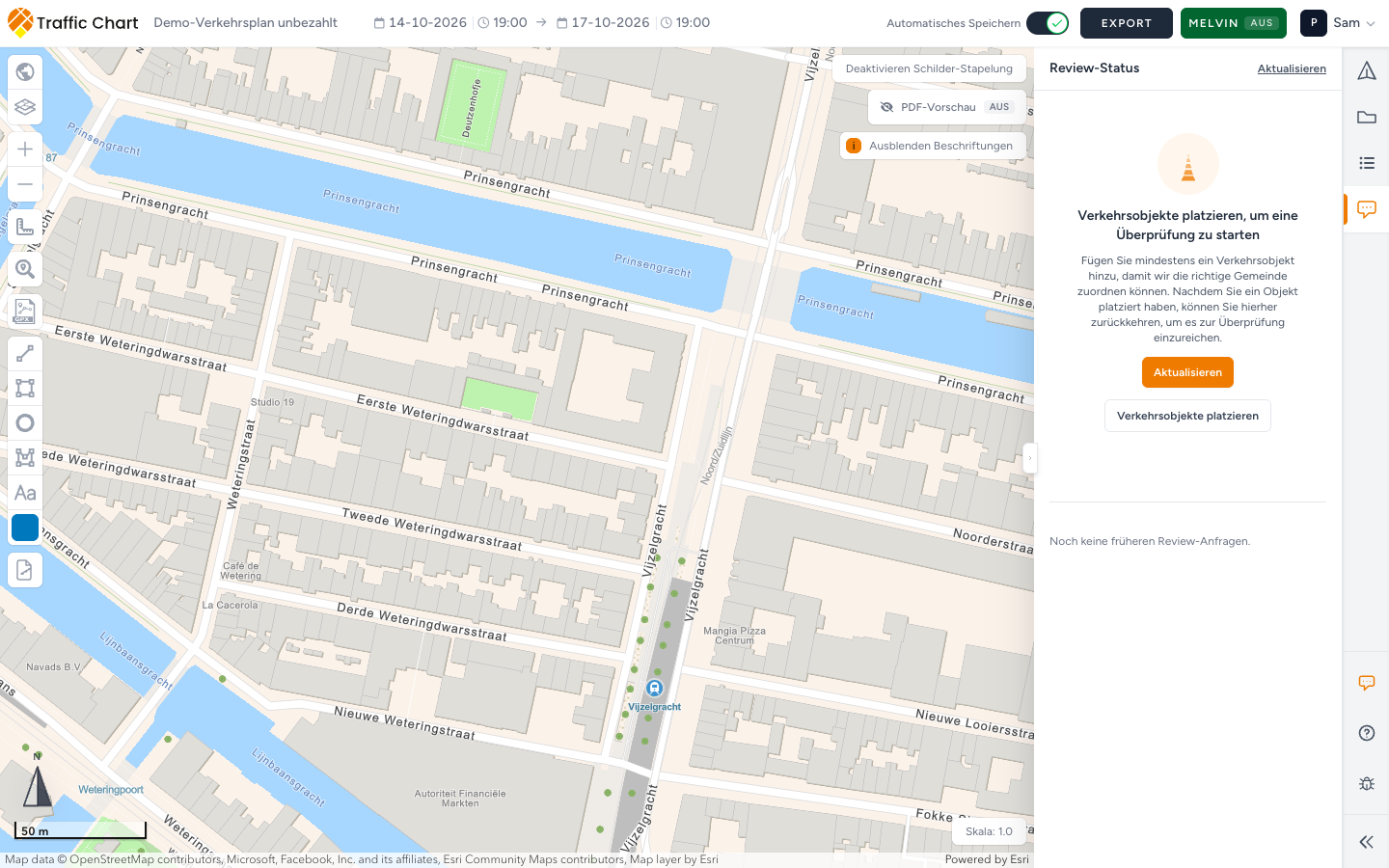The image size is (1389, 868).
Task: Click Deaktivieren Schilder-Stapelung
Action: click(929, 68)
